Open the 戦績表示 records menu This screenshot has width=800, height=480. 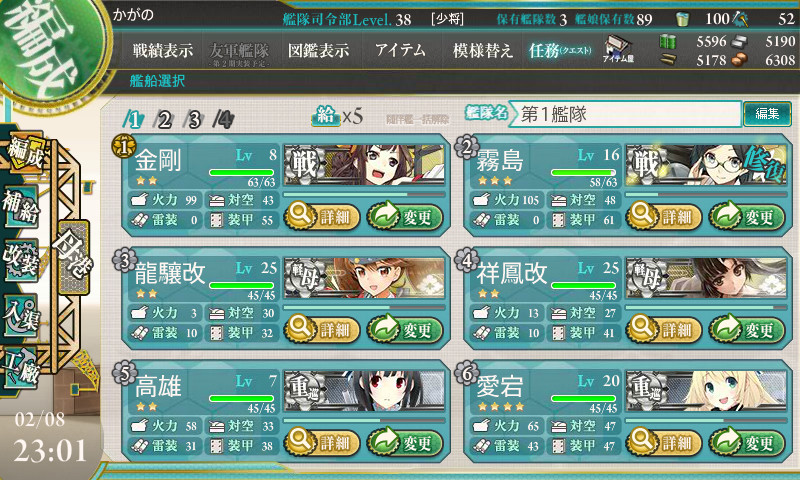tap(163, 50)
